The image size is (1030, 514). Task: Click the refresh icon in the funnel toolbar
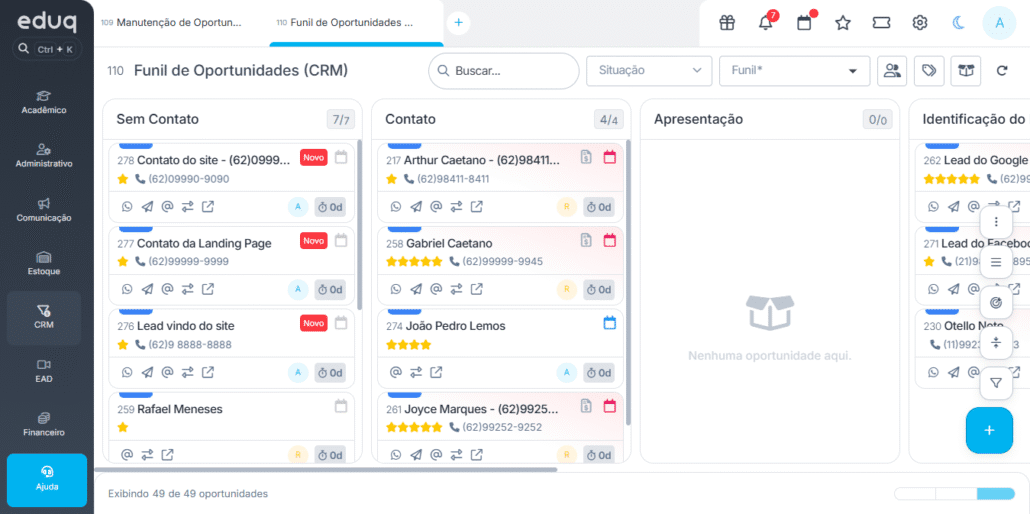[1002, 71]
